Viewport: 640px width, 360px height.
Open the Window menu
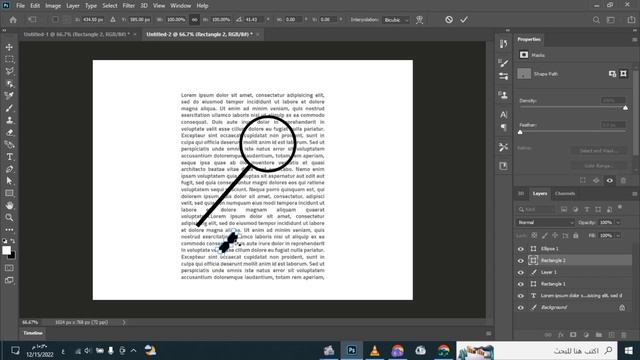[x=181, y=6]
